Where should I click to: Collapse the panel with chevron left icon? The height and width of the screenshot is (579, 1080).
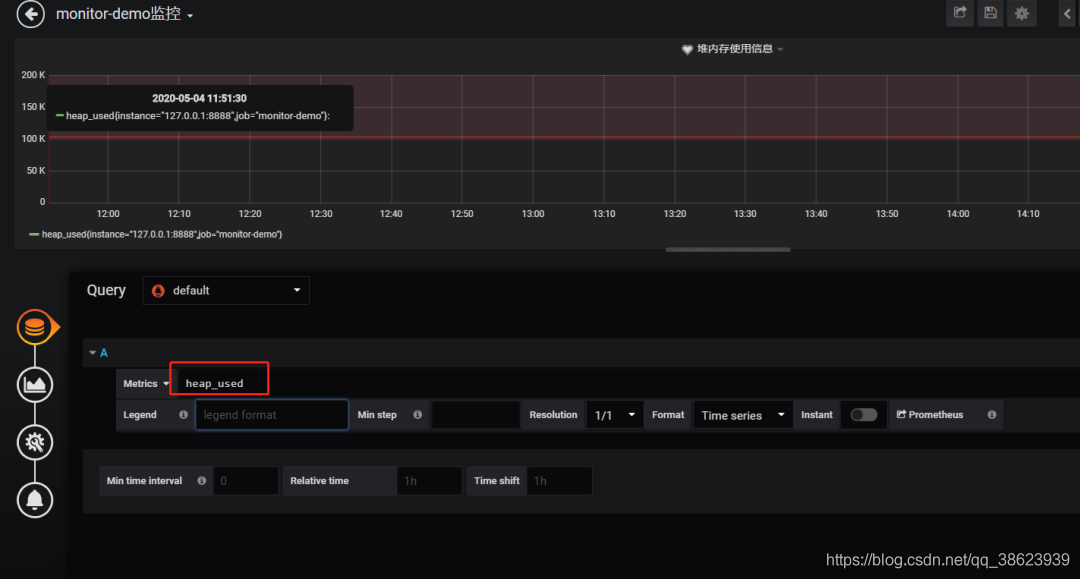(1068, 13)
